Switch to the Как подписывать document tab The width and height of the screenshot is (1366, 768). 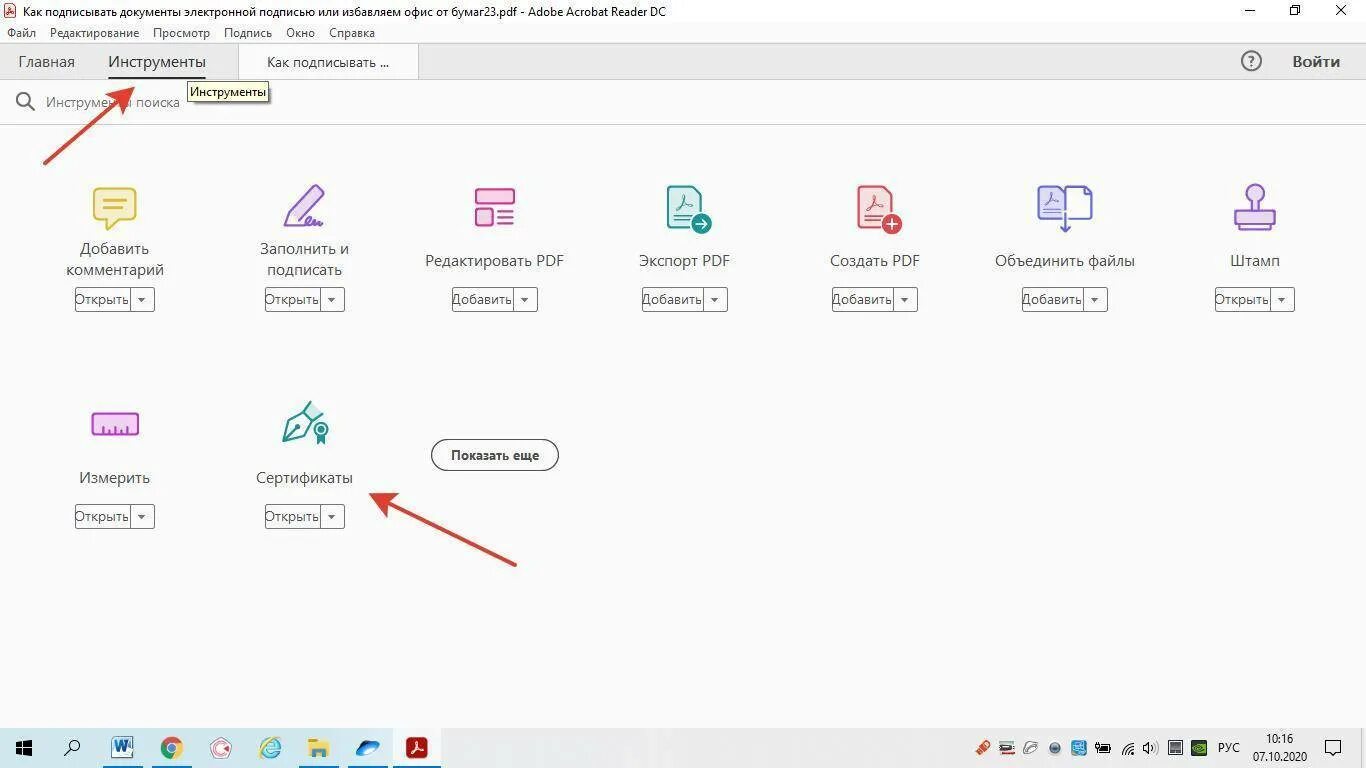(x=328, y=62)
